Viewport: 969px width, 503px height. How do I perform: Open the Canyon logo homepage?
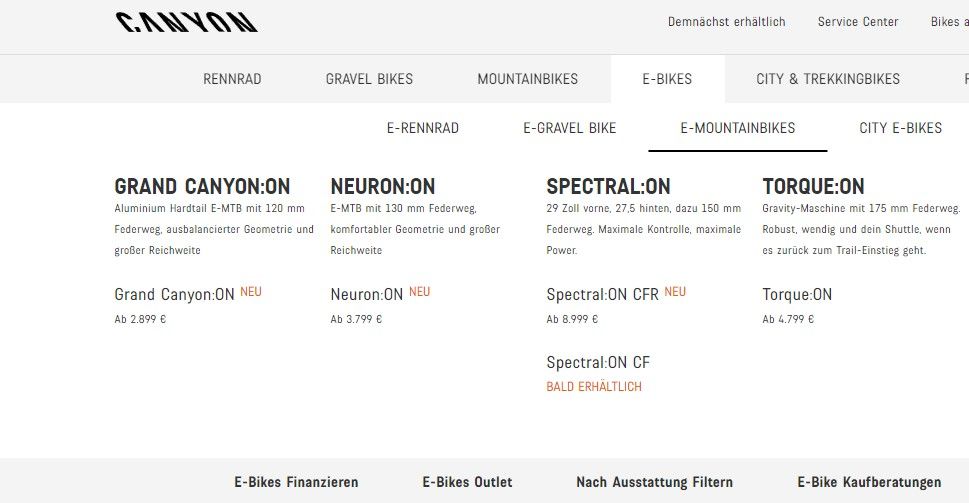tap(187, 22)
